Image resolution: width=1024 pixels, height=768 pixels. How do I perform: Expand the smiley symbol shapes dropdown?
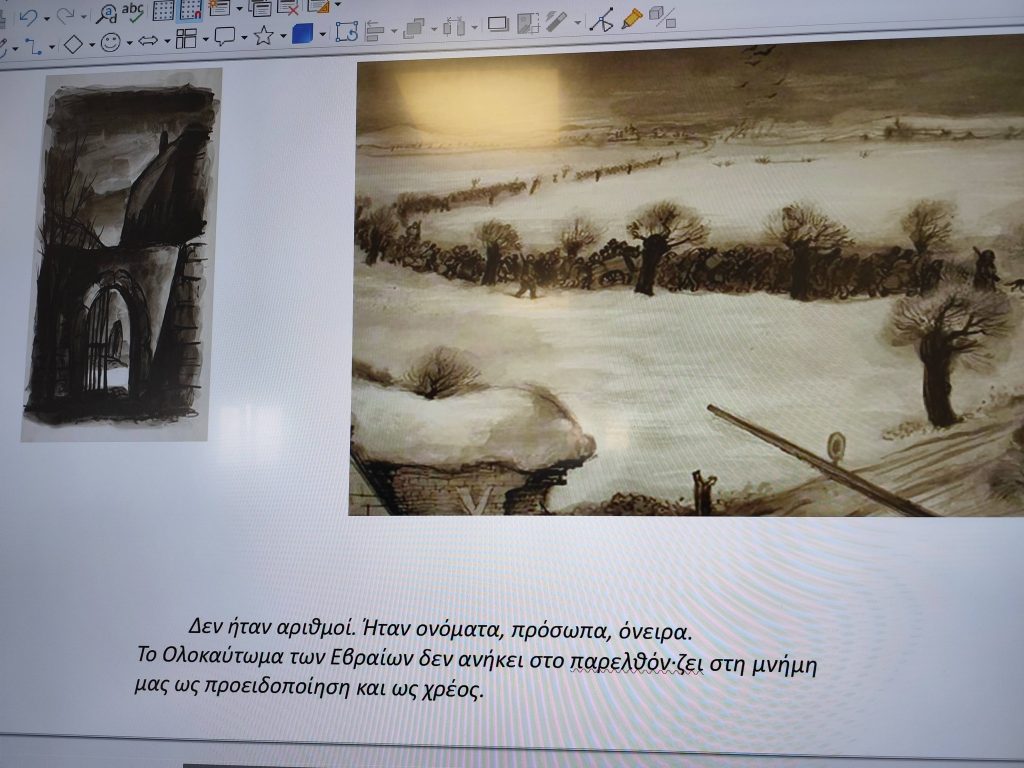[x=128, y=44]
